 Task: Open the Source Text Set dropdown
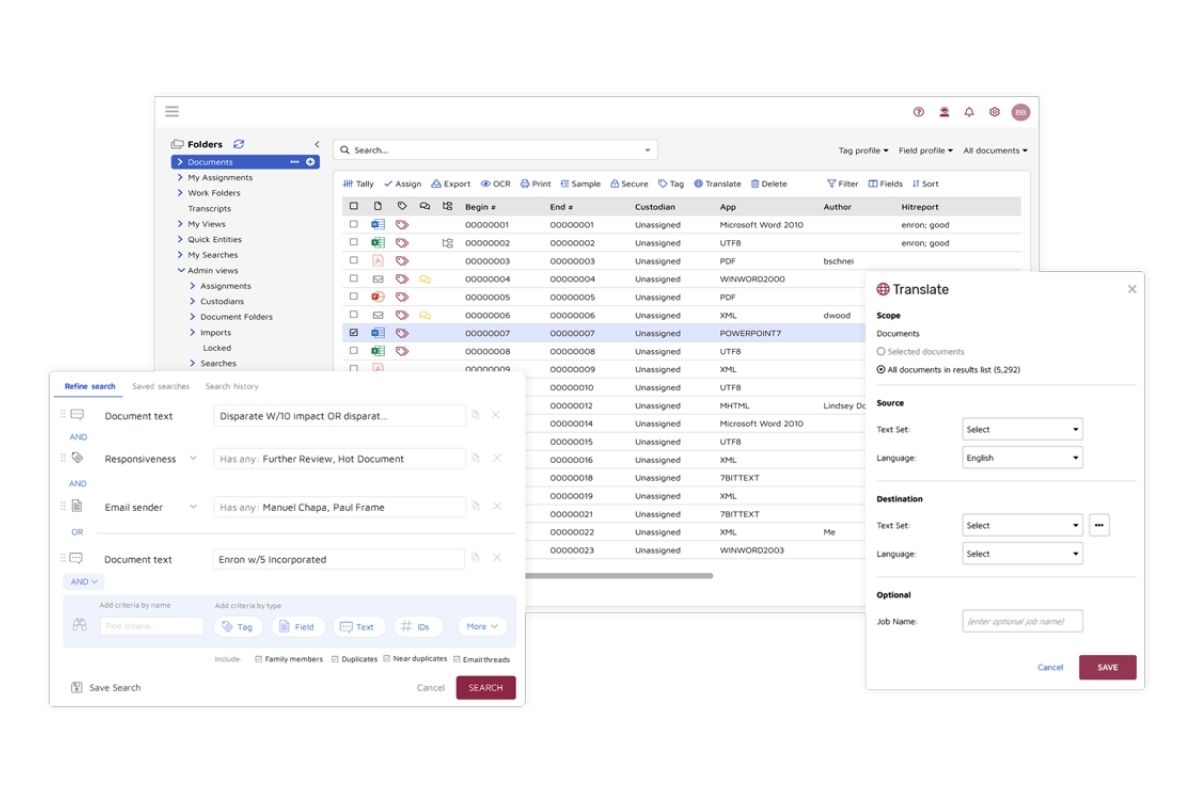1022,429
